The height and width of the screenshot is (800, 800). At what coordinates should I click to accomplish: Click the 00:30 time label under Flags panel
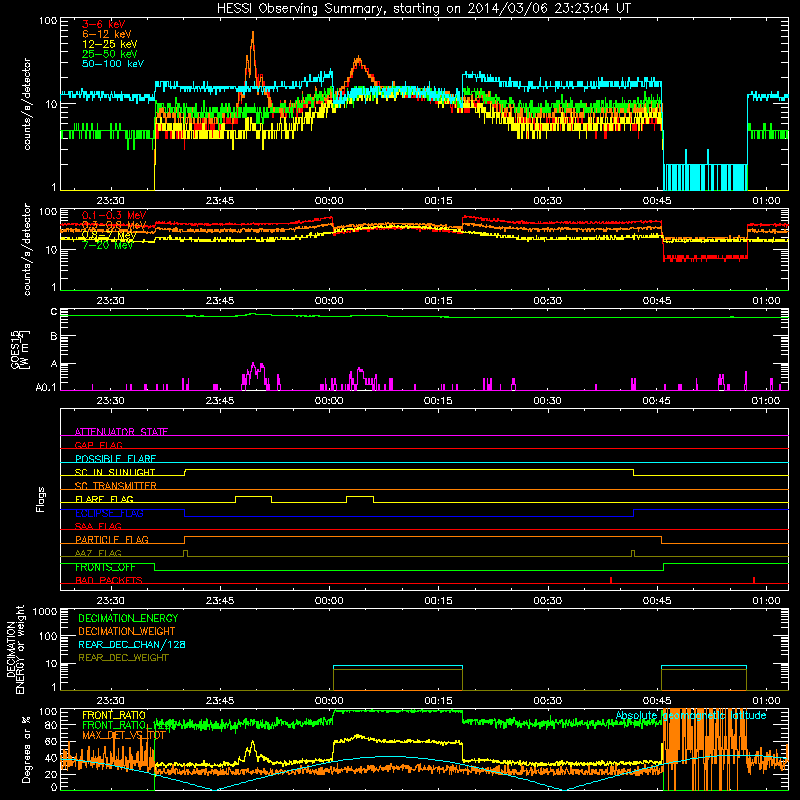click(547, 601)
